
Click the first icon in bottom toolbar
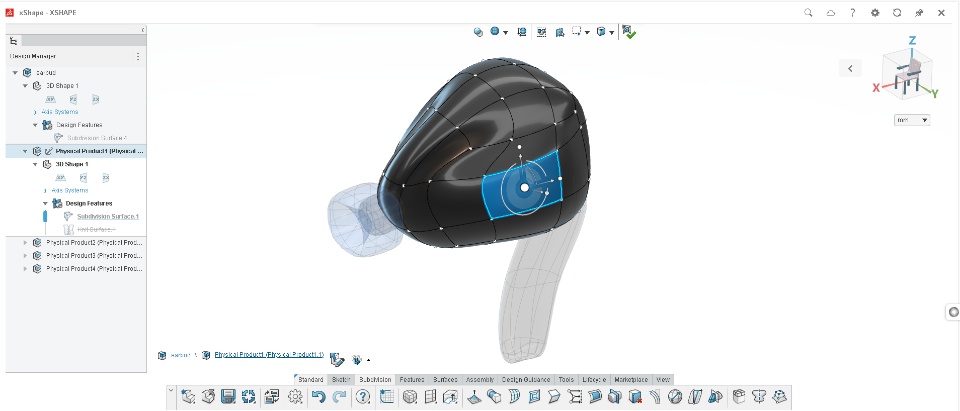click(x=188, y=397)
